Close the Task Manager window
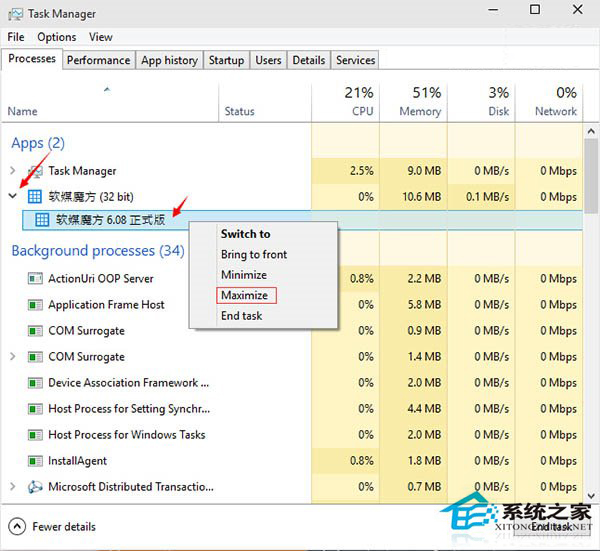This screenshot has height=551, width=600. 578,10
